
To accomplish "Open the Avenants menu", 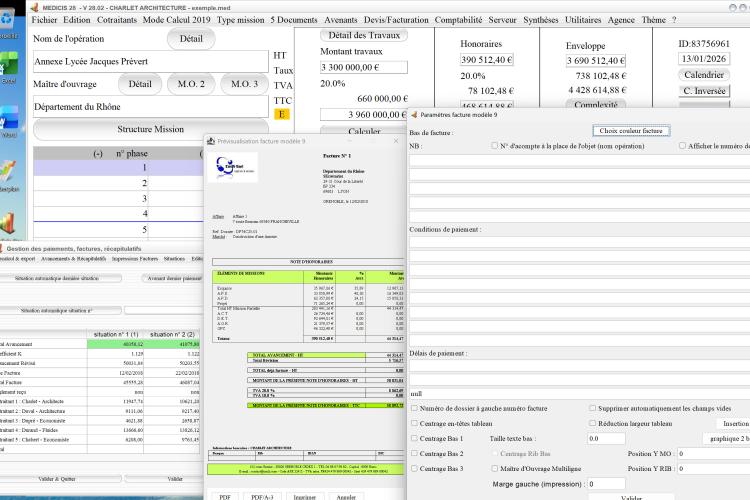I will (341, 20).
